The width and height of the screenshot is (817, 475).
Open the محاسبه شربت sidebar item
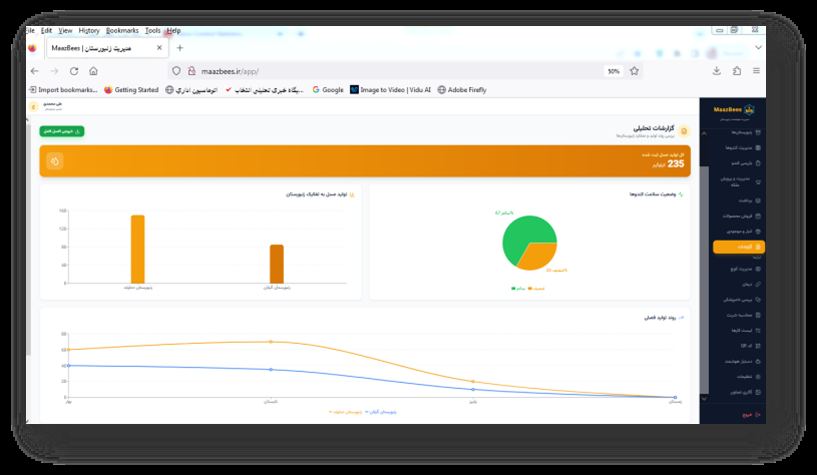(x=744, y=315)
